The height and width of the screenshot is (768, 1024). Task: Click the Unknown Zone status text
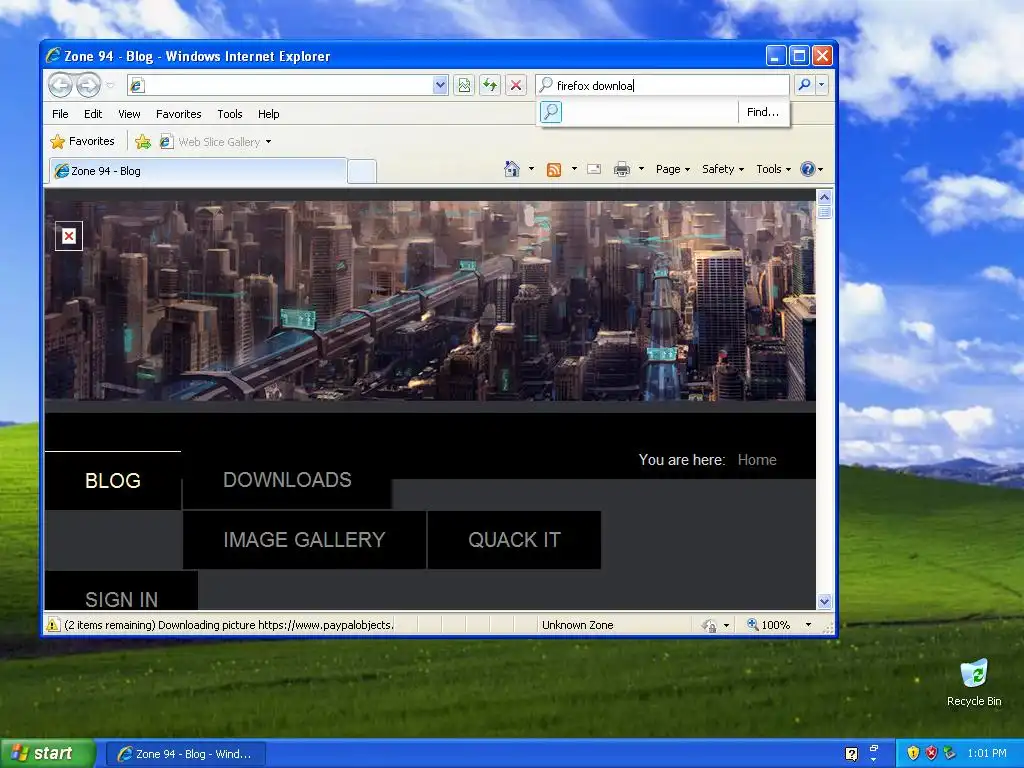point(577,625)
